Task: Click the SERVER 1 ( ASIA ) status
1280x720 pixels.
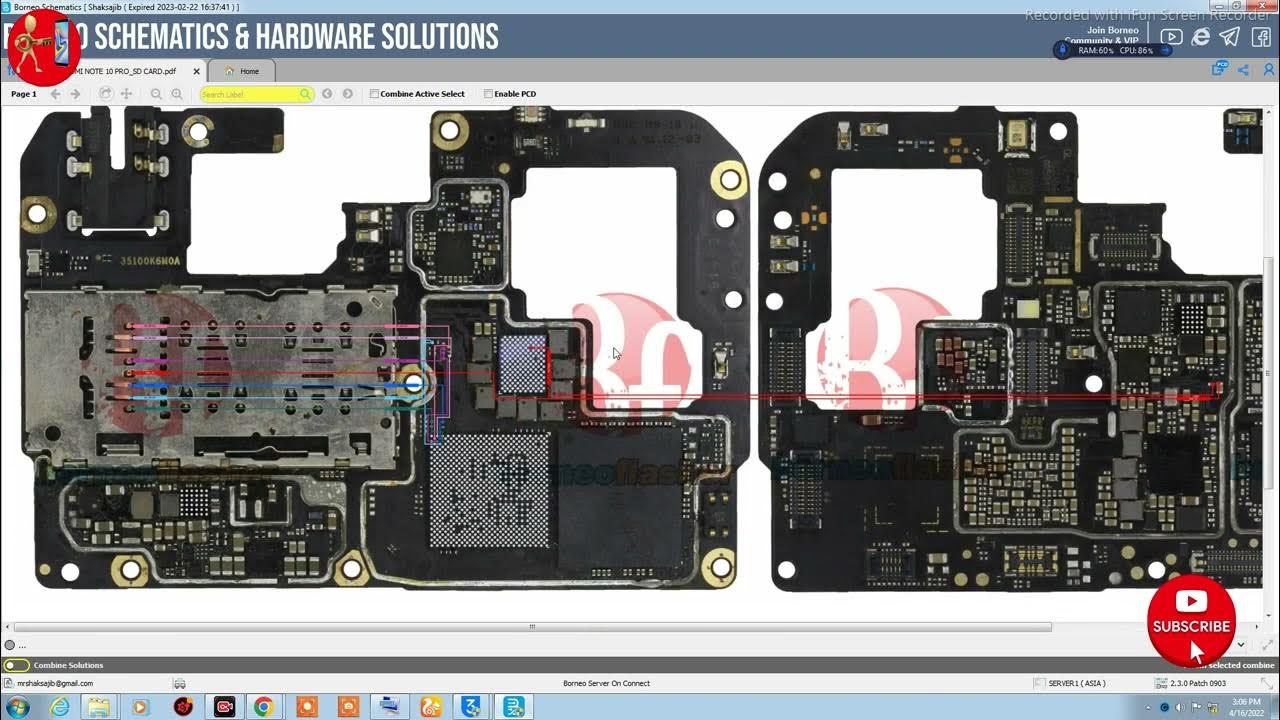Action: [x=1076, y=683]
